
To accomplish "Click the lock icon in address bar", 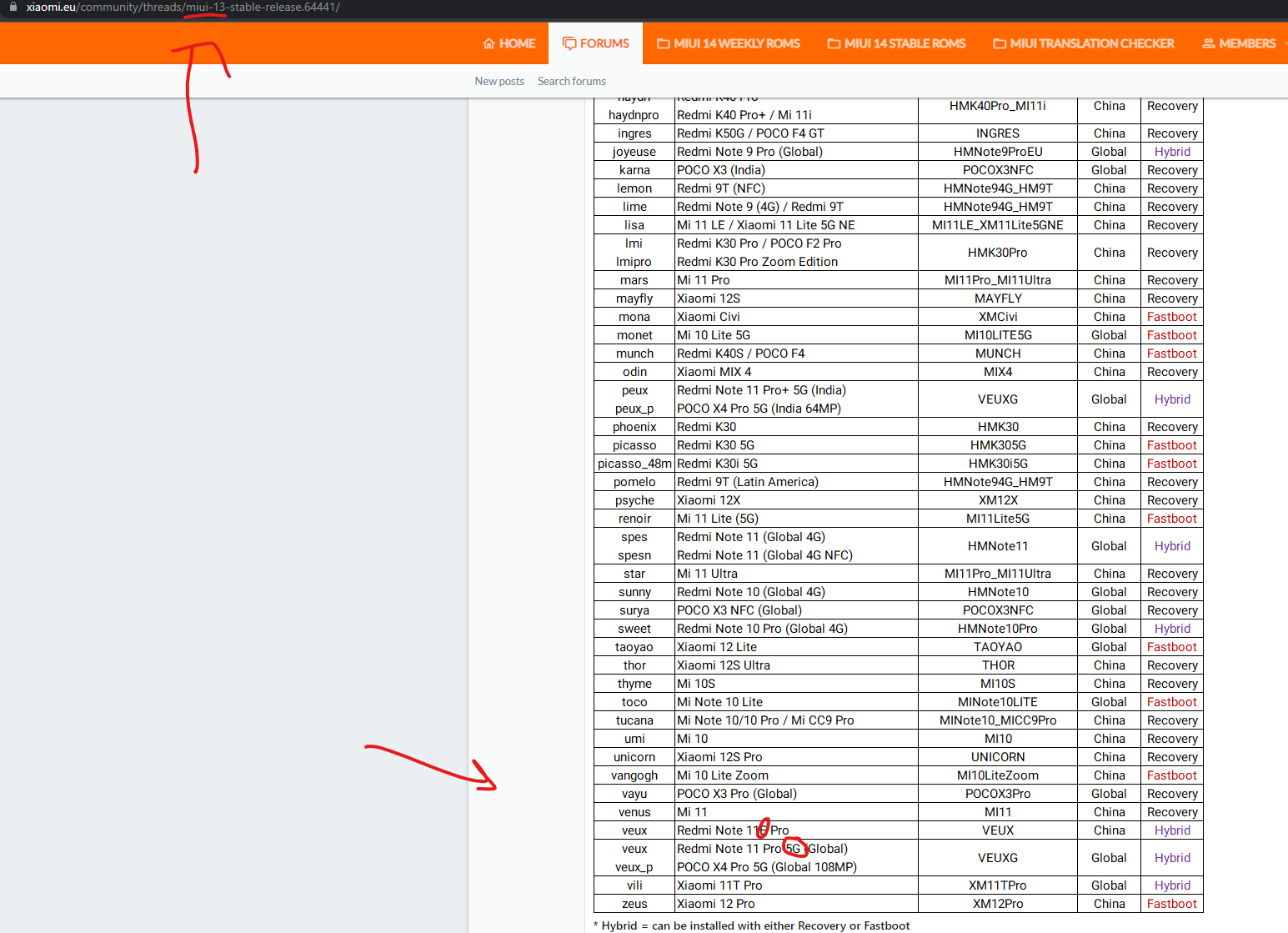I will point(13,7).
